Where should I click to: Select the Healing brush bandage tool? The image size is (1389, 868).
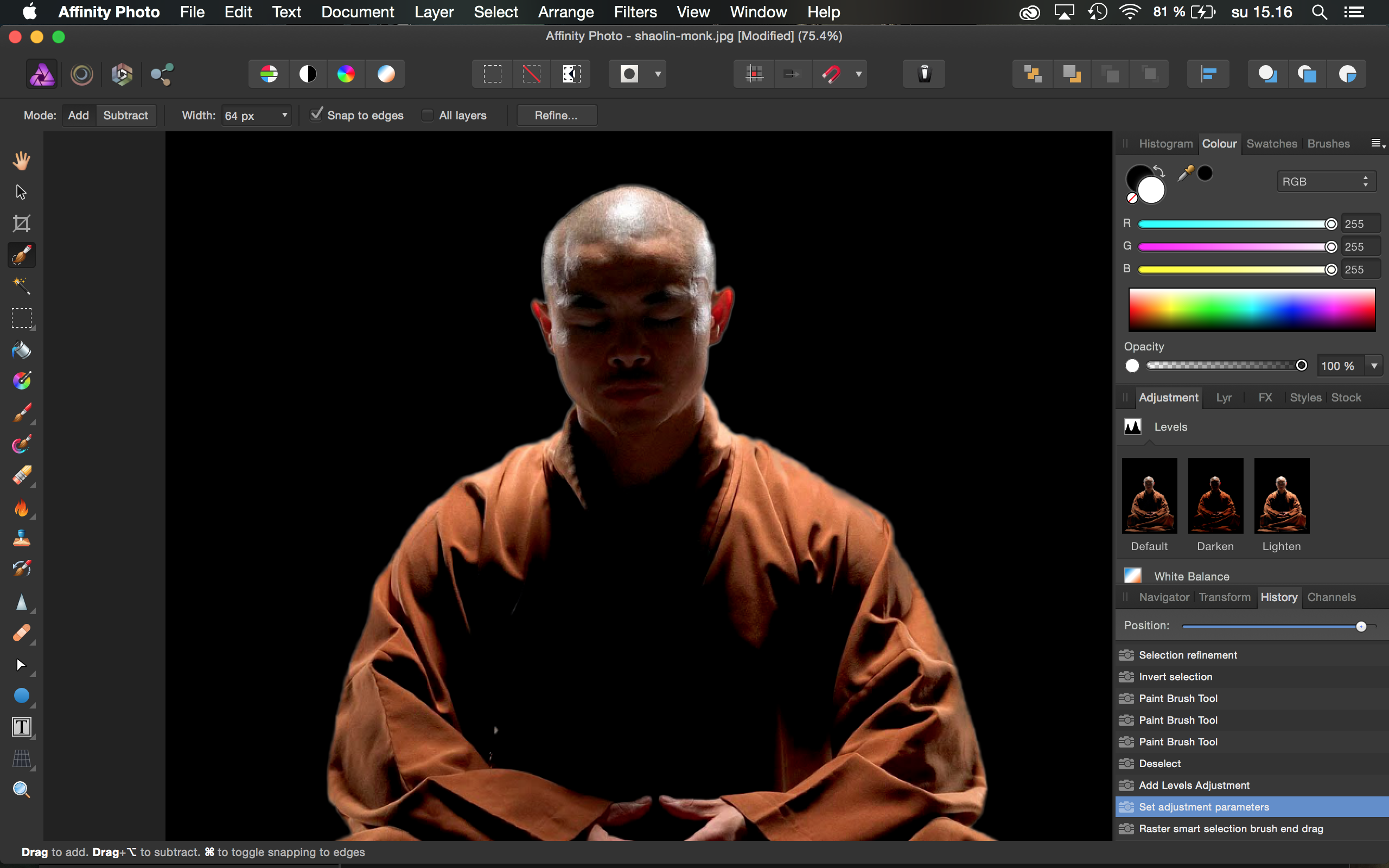[x=21, y=633]
